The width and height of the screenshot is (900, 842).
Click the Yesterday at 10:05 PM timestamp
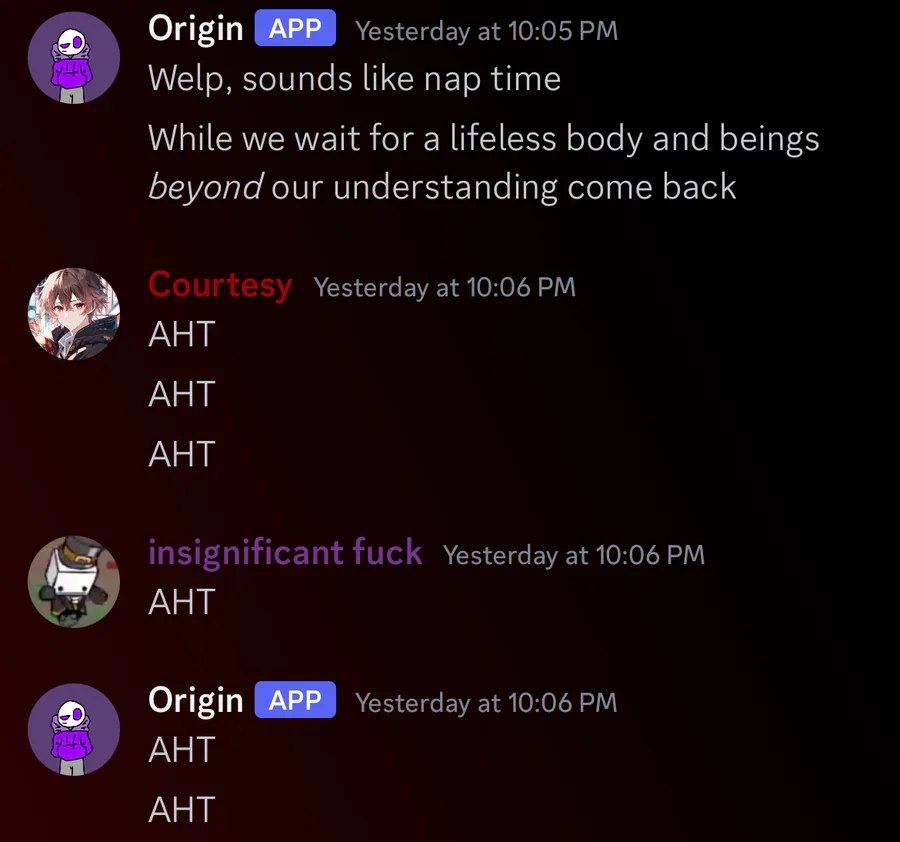coord(487,31)
